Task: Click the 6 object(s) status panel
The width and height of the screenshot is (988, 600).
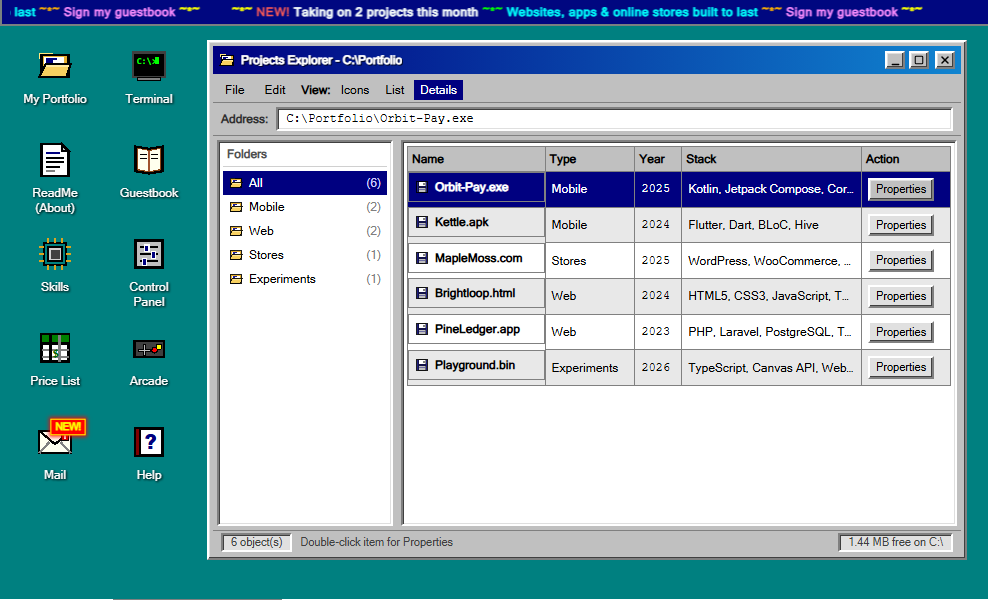Action: coord(256,542)
